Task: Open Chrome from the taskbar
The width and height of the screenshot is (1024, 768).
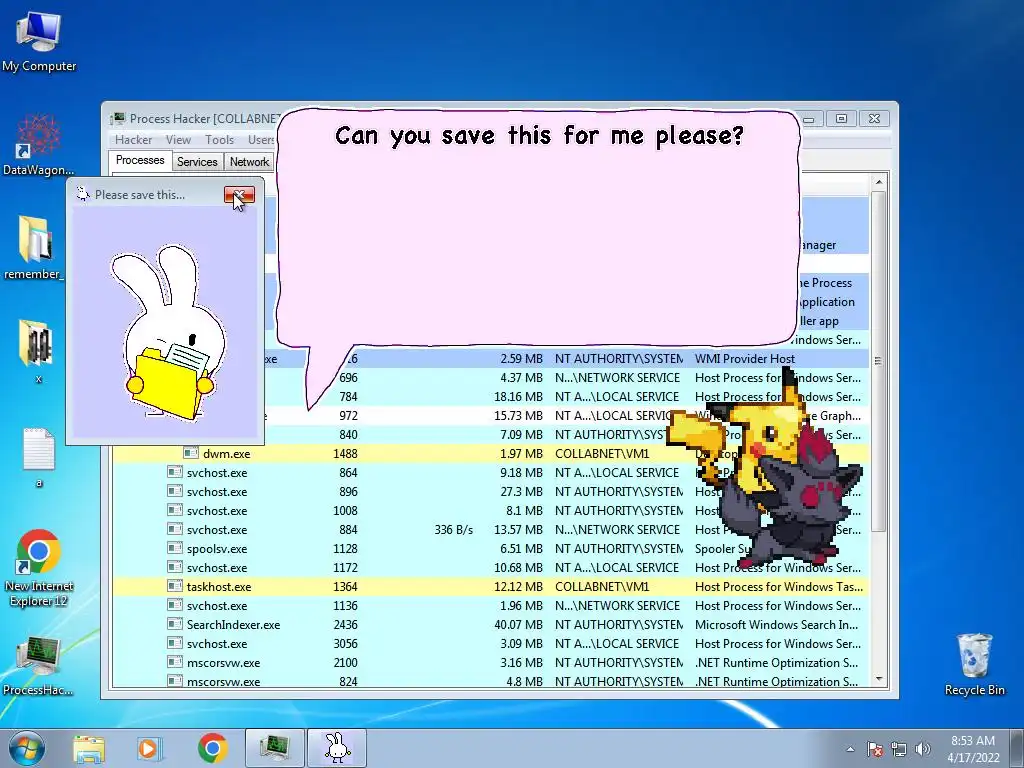Action: 212,748
